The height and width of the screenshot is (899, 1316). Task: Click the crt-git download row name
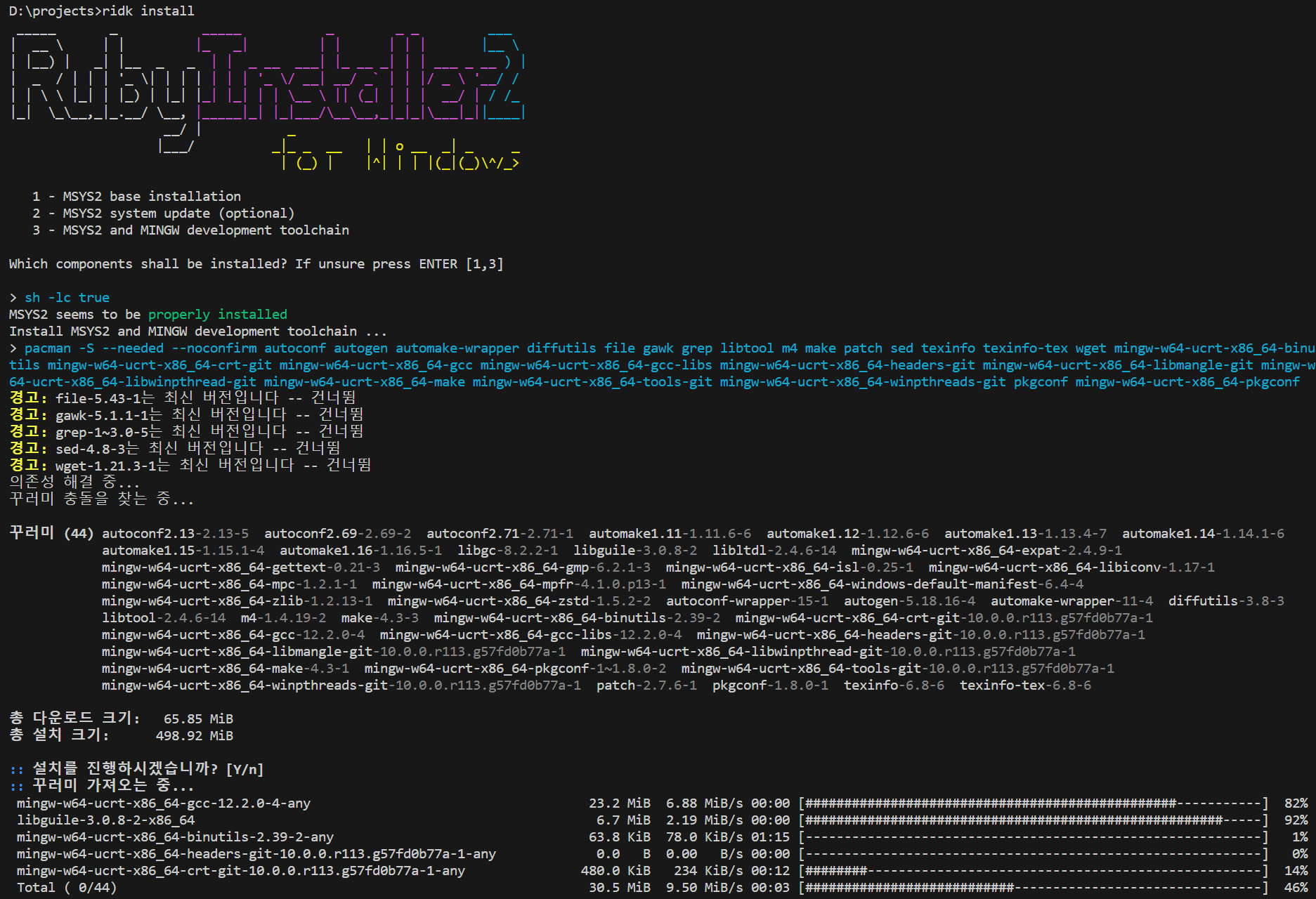[241, 870]
